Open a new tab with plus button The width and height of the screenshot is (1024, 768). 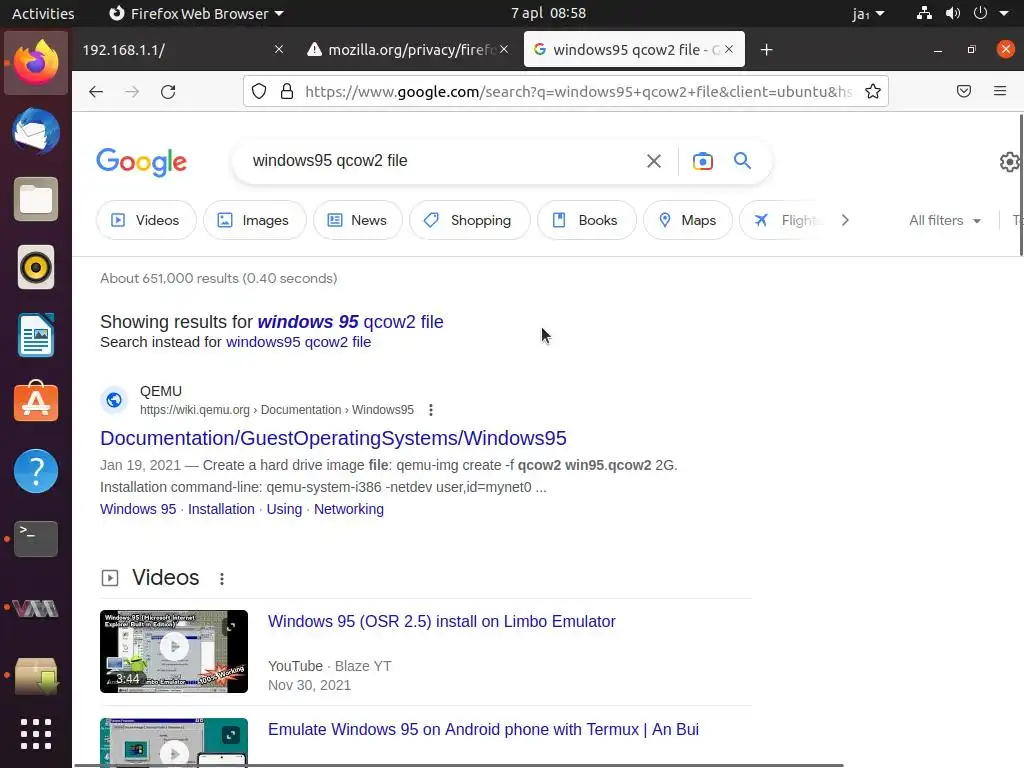coord(766,50)
